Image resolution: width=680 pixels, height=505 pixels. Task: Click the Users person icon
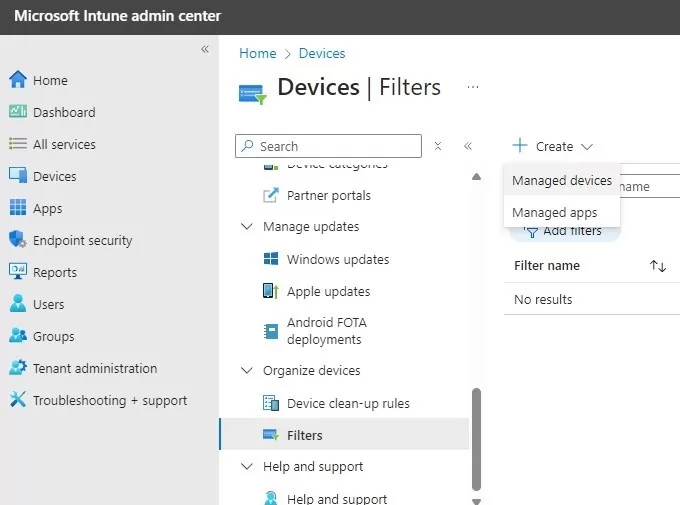[18, 303]
